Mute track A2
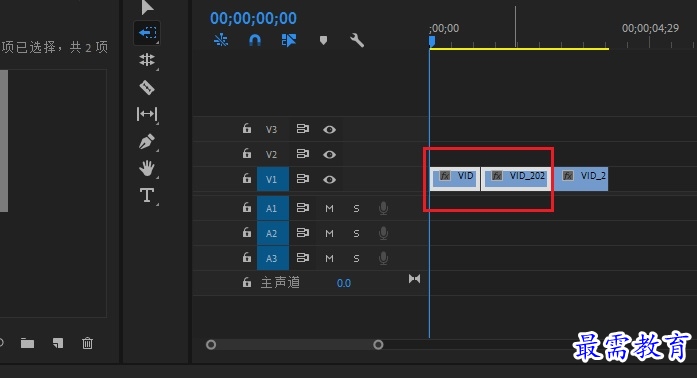The image size is (697, 378). click(x=329, y=233)
